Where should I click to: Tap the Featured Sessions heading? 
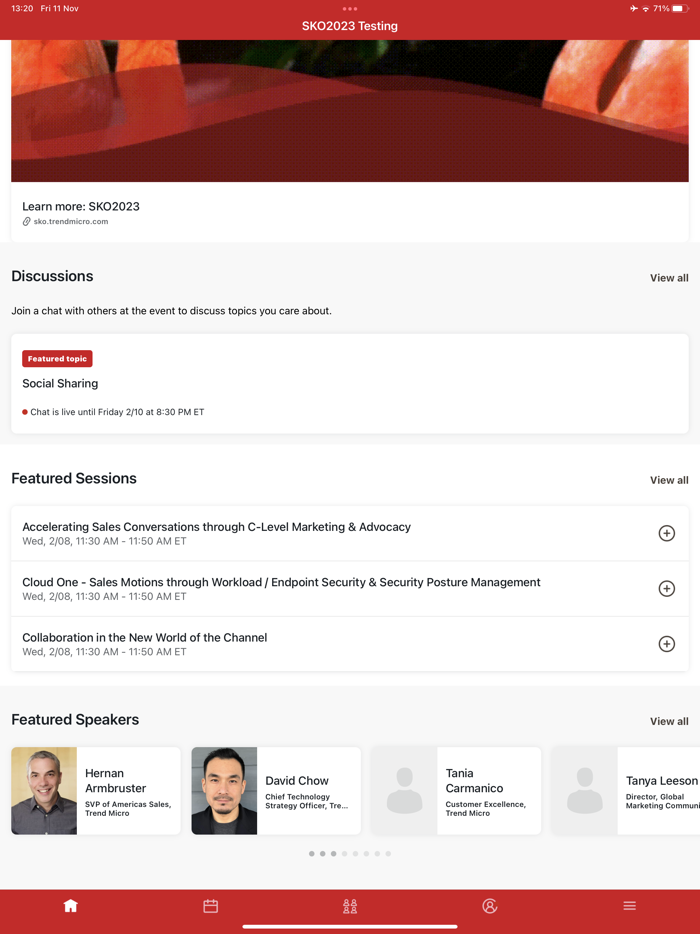coord(74,478)
